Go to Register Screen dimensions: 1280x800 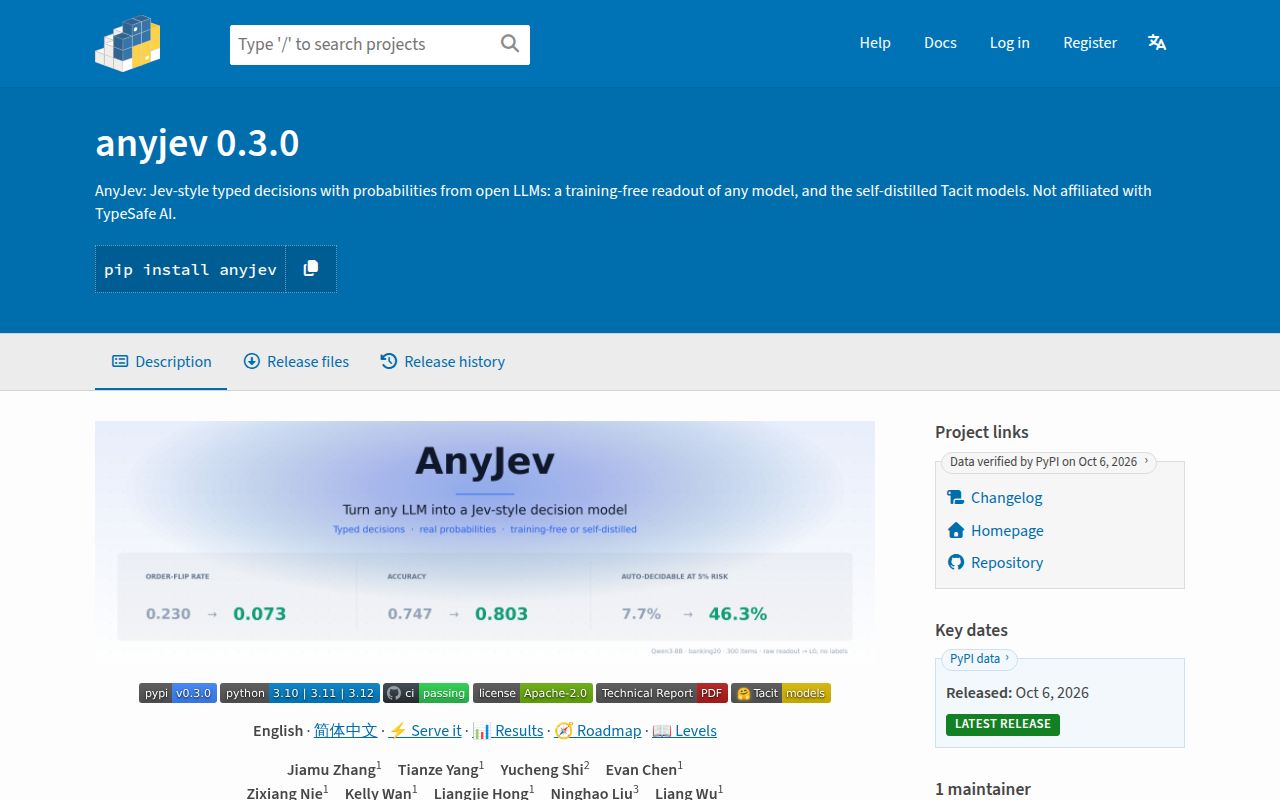pyautogui.click(x=1090, y=43)
